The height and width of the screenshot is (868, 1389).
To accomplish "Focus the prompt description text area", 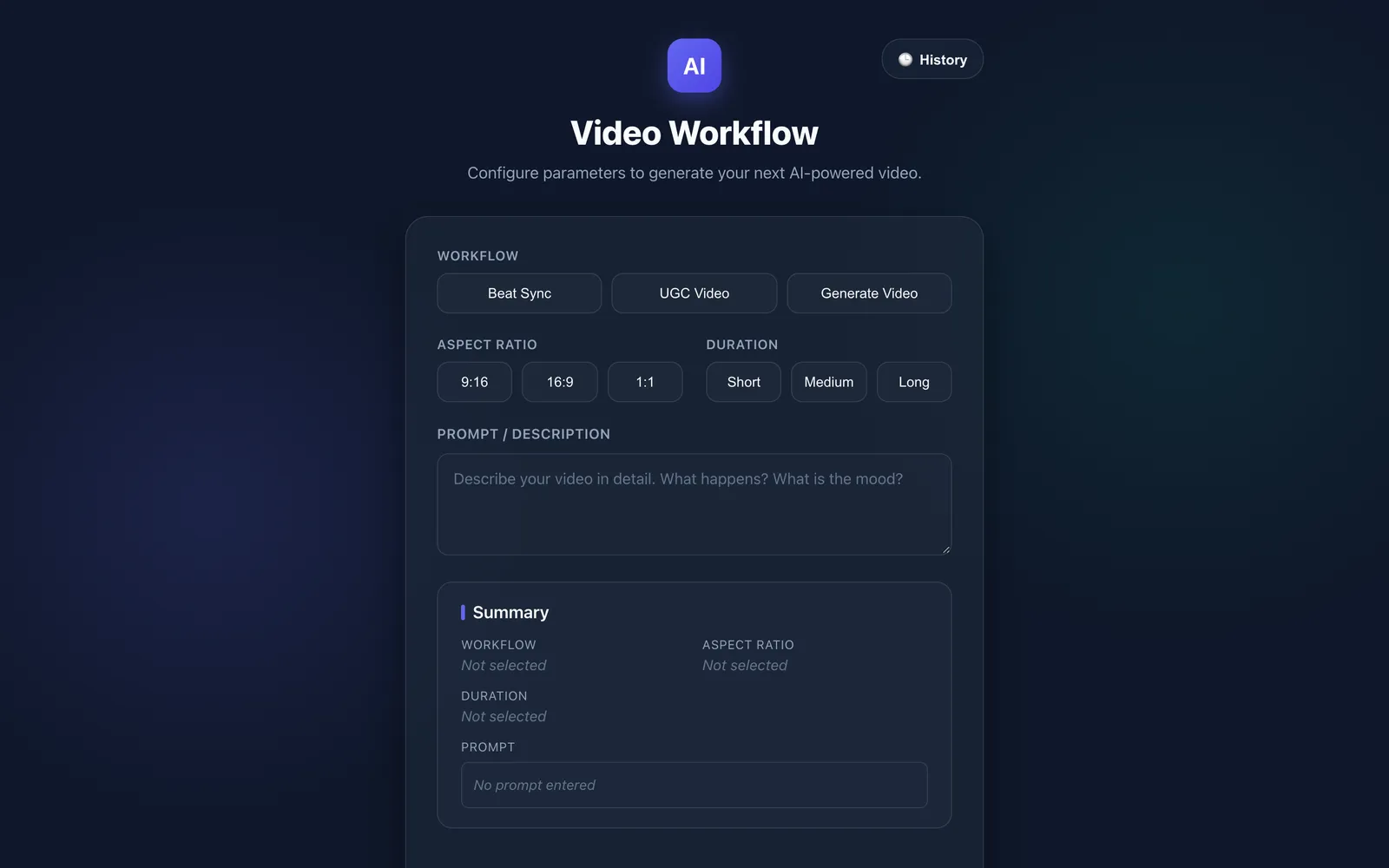I will (x=694, y=504).
